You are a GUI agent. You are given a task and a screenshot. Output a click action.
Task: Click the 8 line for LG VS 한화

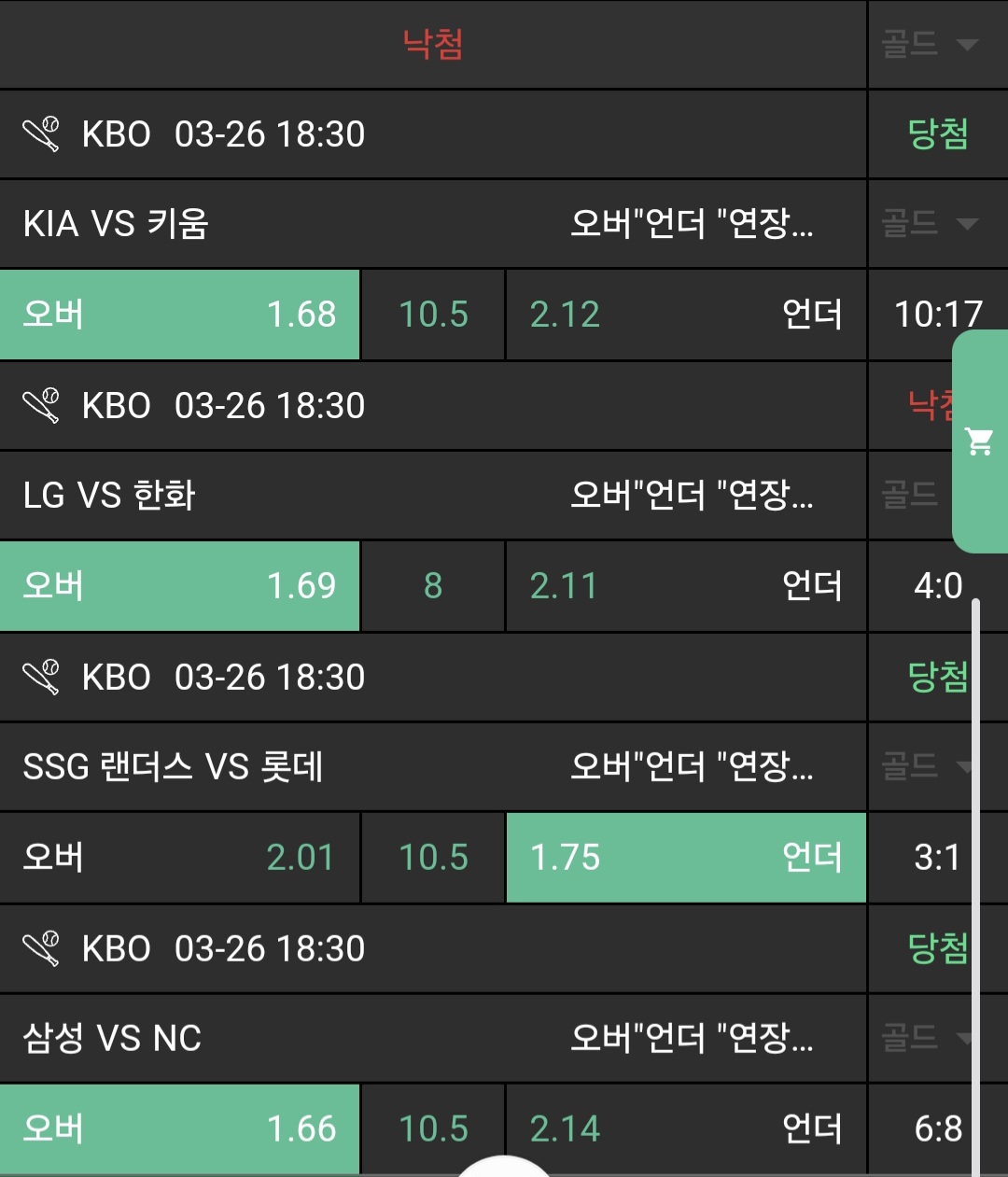point(433,586)
